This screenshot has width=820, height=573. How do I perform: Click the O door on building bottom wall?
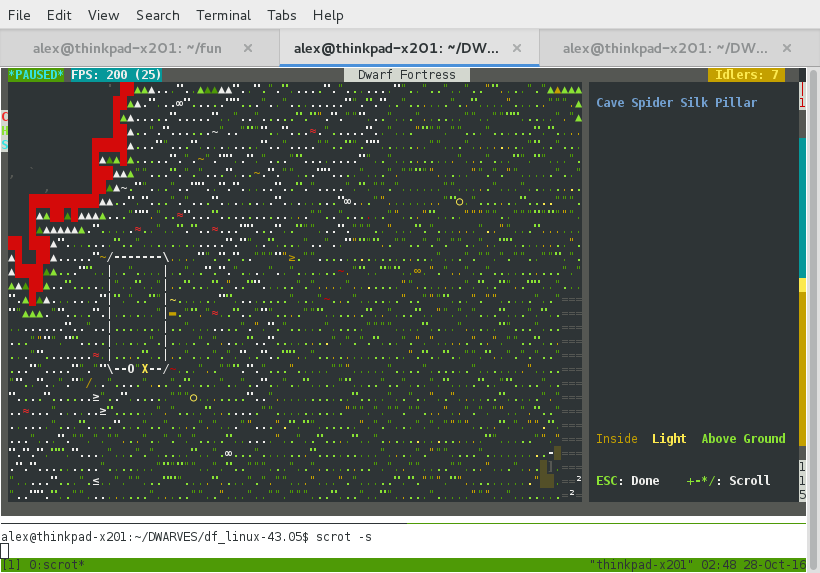tap(131, 369)
